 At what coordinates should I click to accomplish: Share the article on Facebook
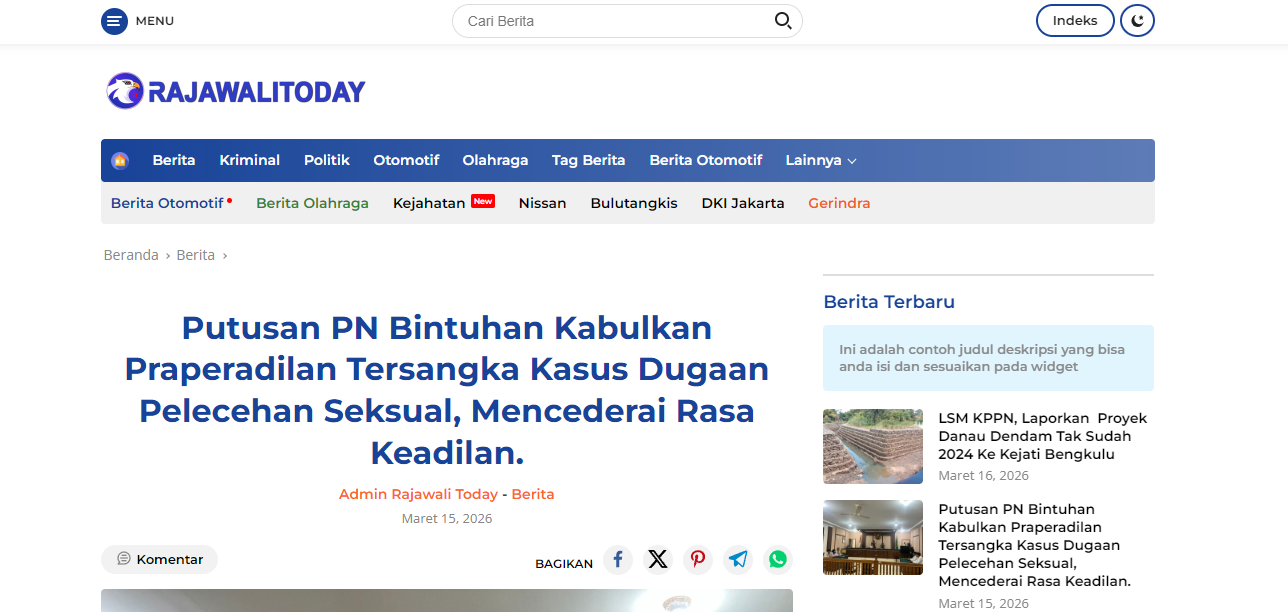618,560
